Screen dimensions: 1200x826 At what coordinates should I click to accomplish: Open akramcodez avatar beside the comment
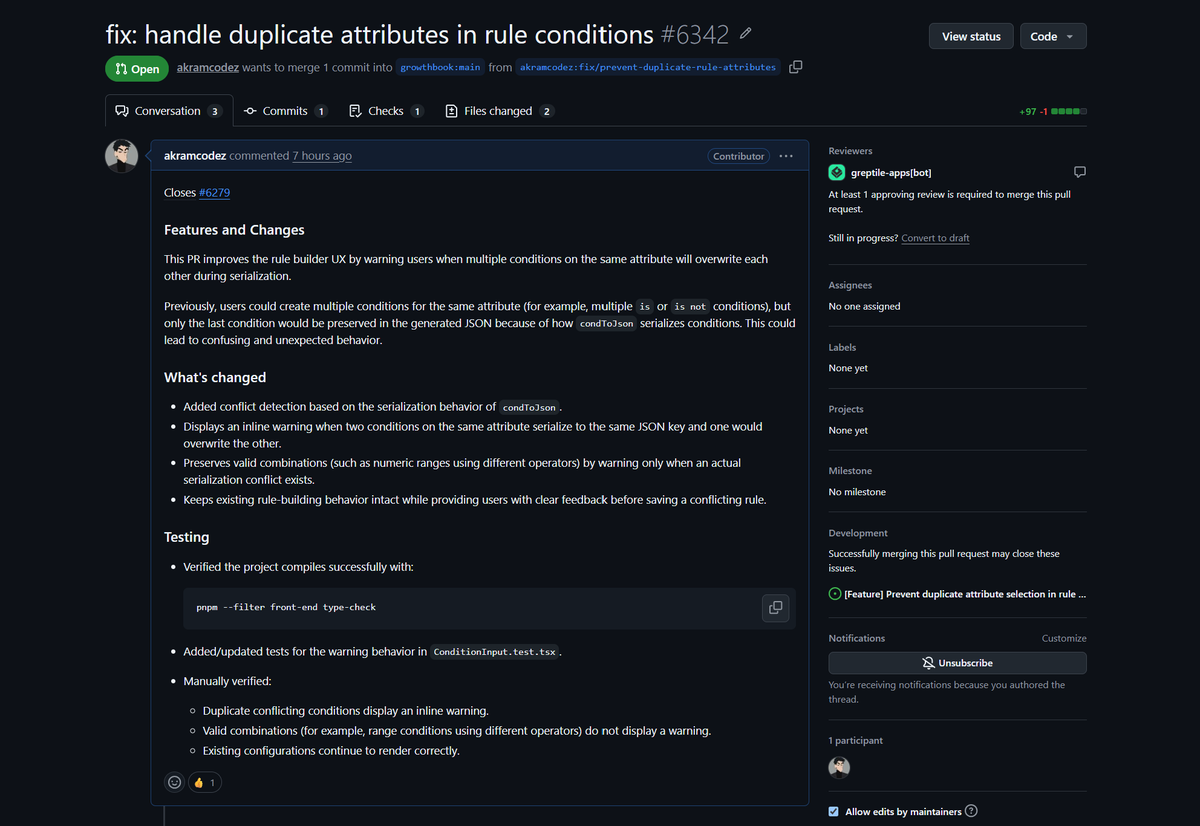pos(122,156)
